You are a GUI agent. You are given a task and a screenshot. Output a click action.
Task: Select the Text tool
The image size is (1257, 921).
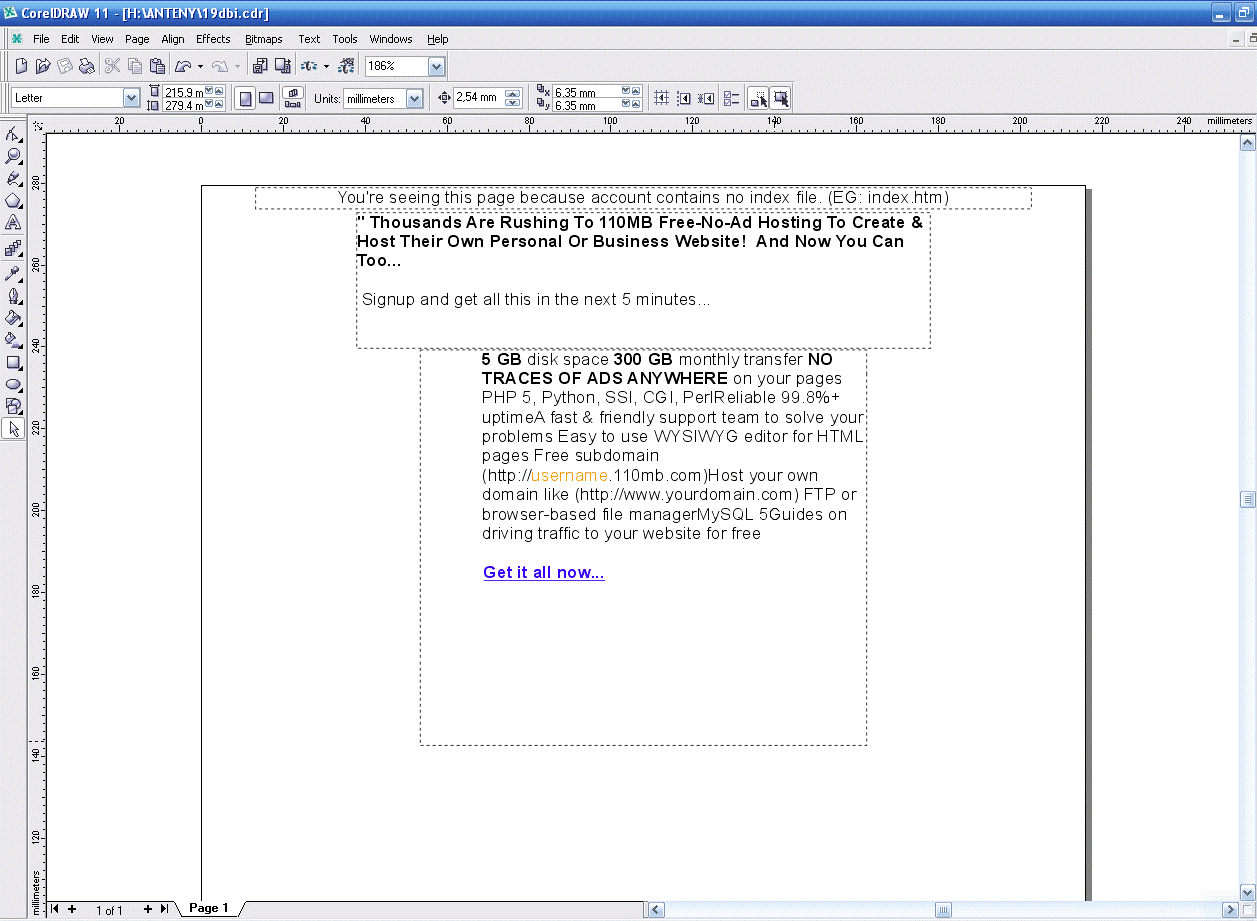(x=13, y=222)
